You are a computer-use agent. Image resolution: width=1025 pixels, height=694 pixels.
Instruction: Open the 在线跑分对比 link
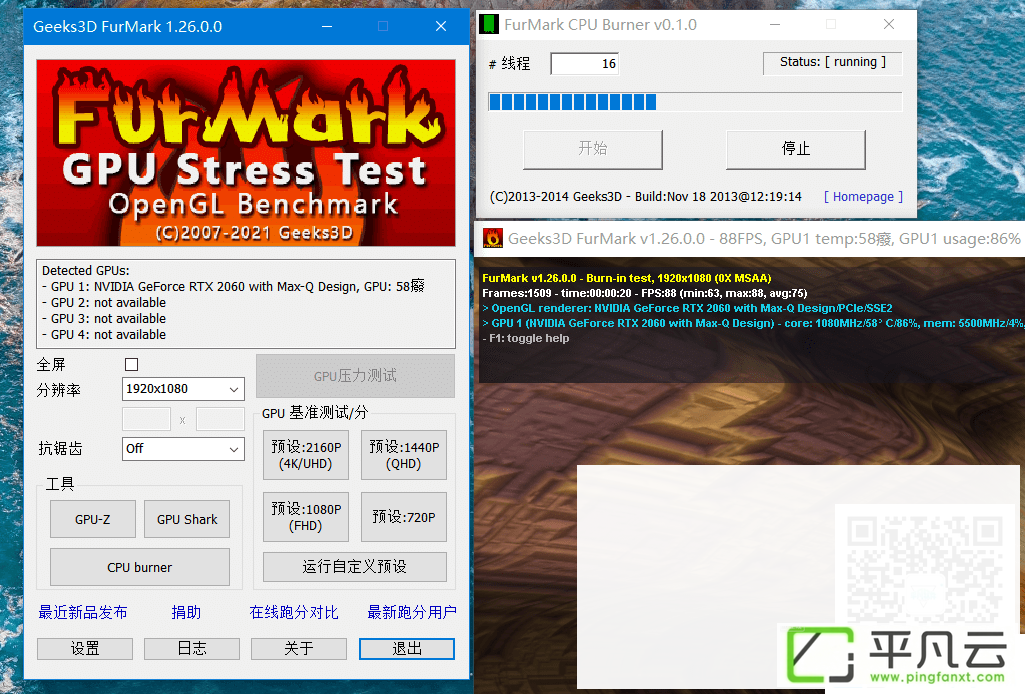(x=294, y=612)
